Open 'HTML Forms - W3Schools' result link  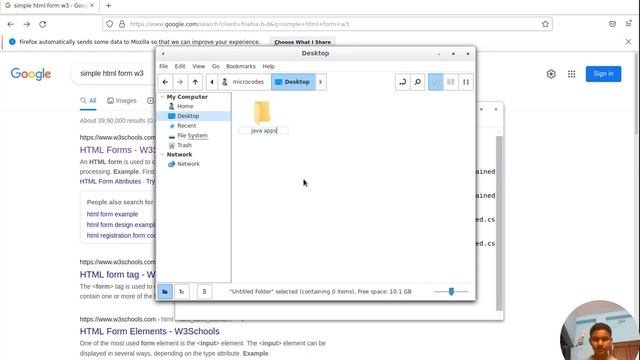click(118, 150)
